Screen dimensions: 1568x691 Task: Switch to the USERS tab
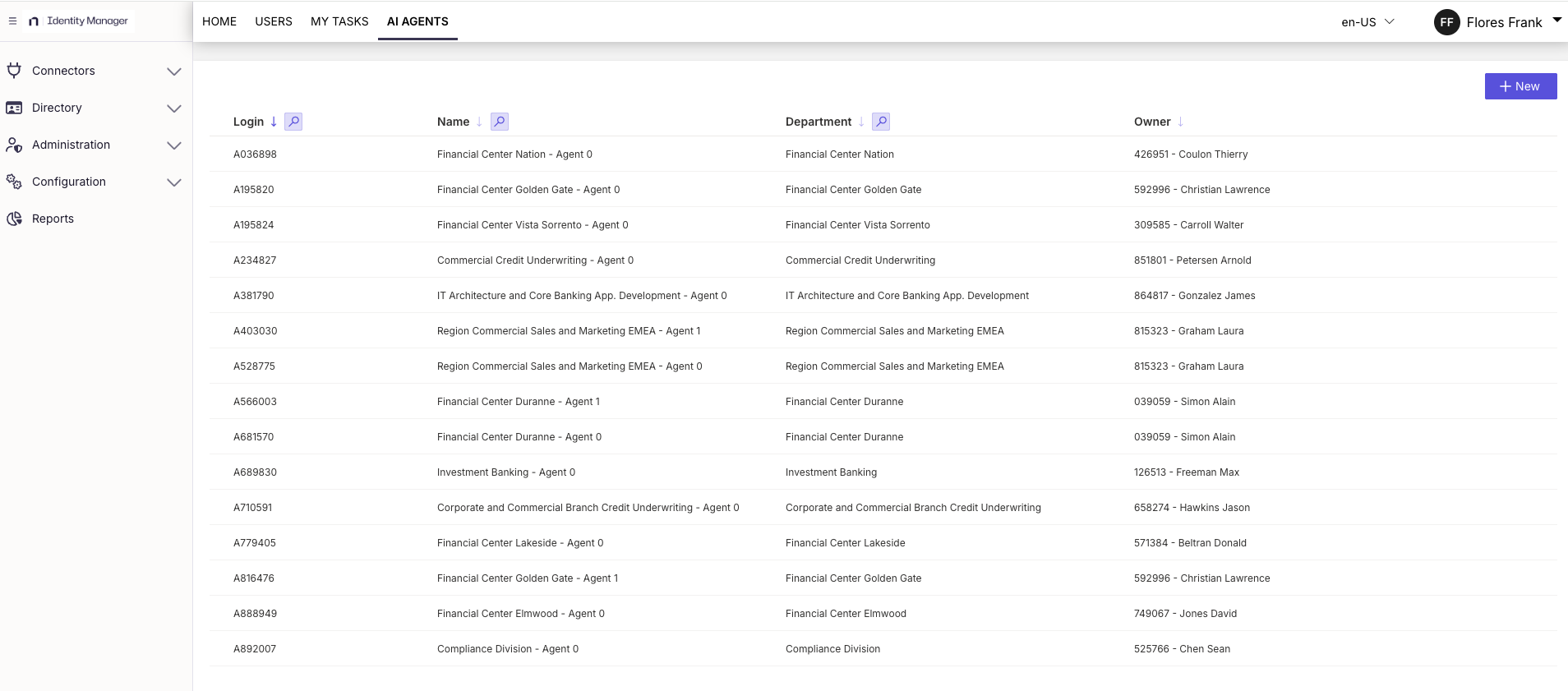(x=274, y=21)
